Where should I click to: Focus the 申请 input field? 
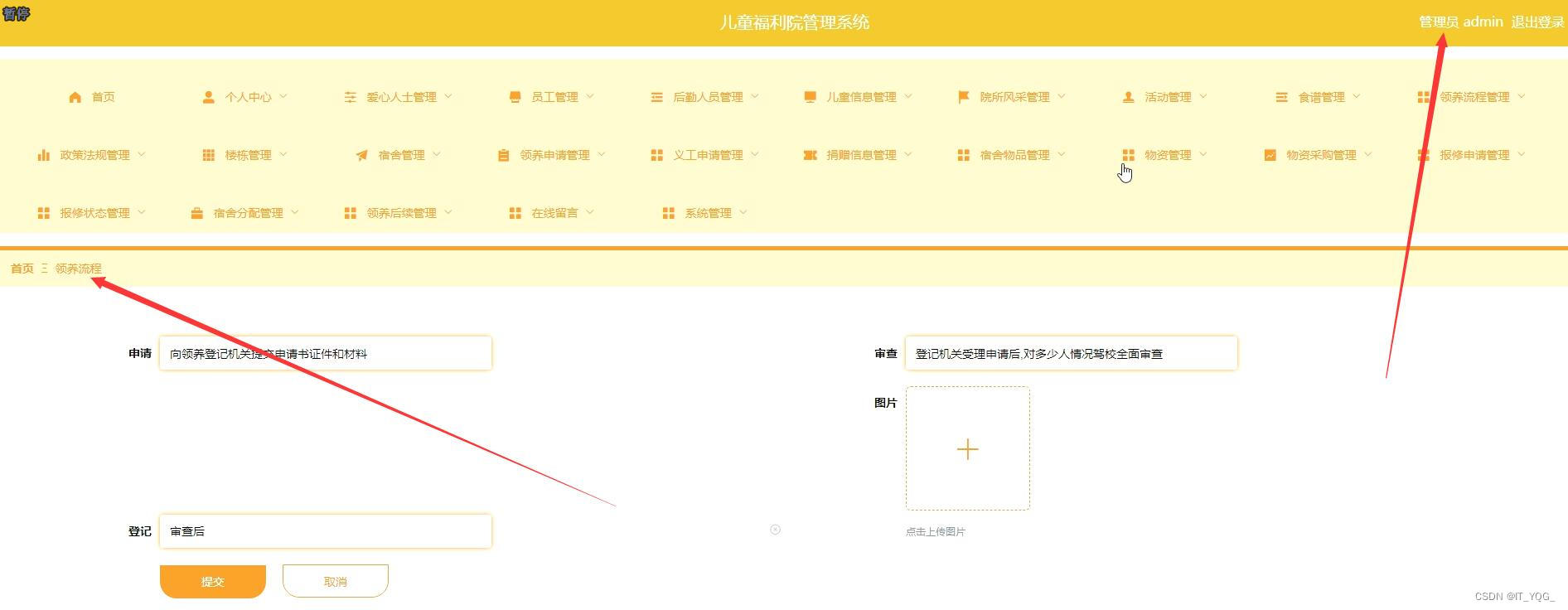(326, 353)
